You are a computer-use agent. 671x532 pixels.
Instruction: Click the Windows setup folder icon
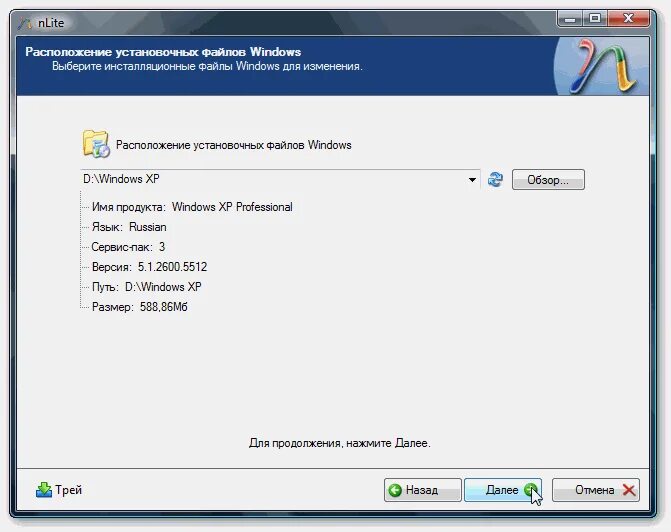[95, 144]
